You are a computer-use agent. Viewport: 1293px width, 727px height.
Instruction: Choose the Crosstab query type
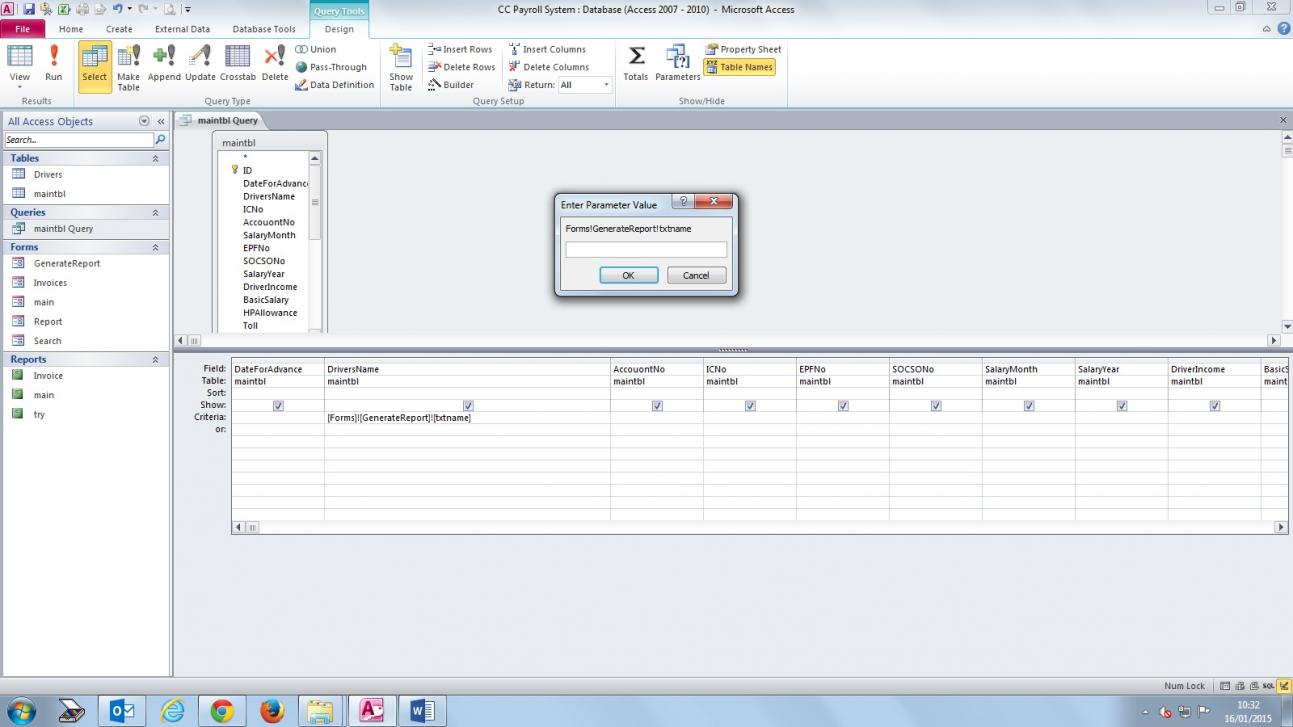(238, 63)
